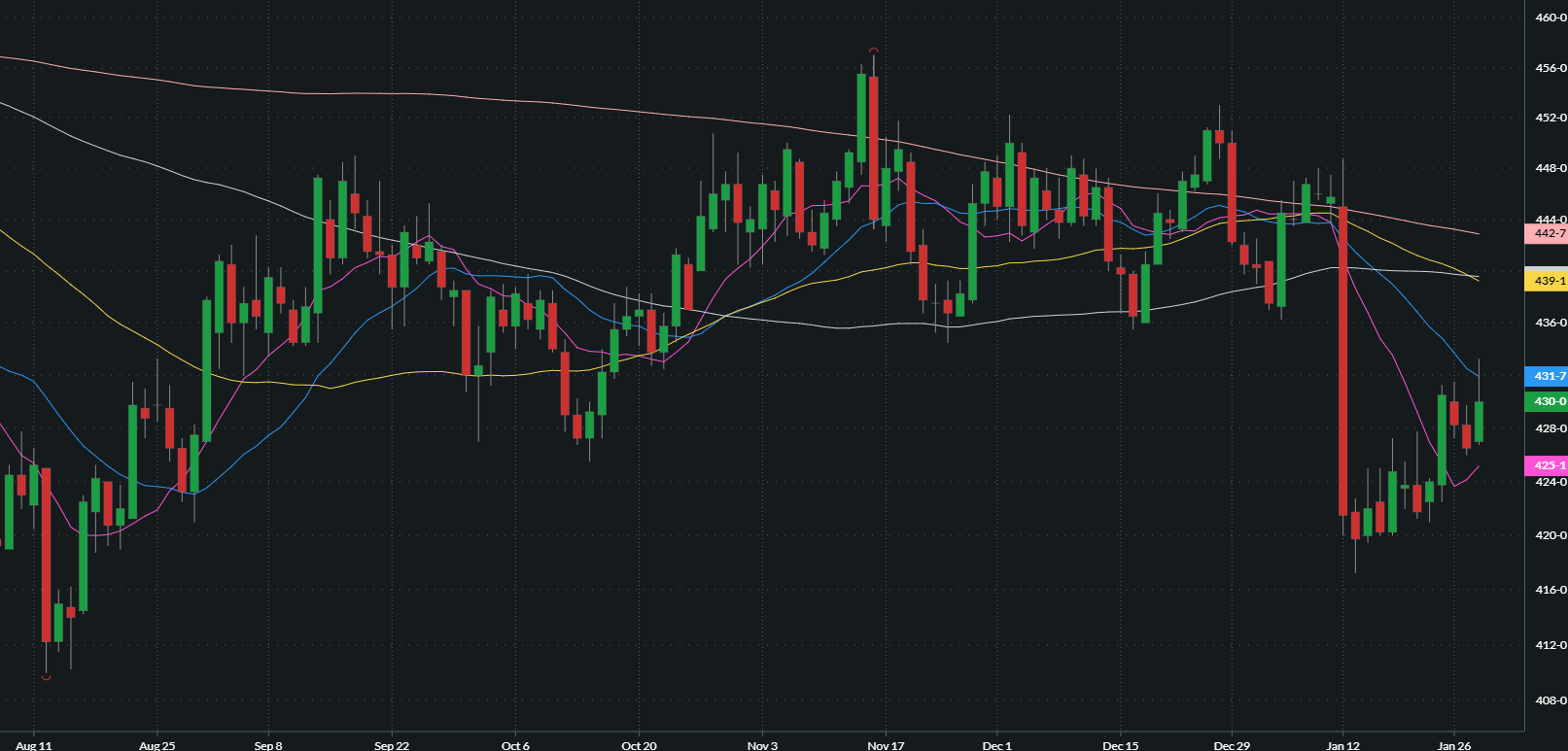The width and height of the screenshot is (1568, 751).
Task: Click the 460-0 price axis label
Action: [1550, 17]
